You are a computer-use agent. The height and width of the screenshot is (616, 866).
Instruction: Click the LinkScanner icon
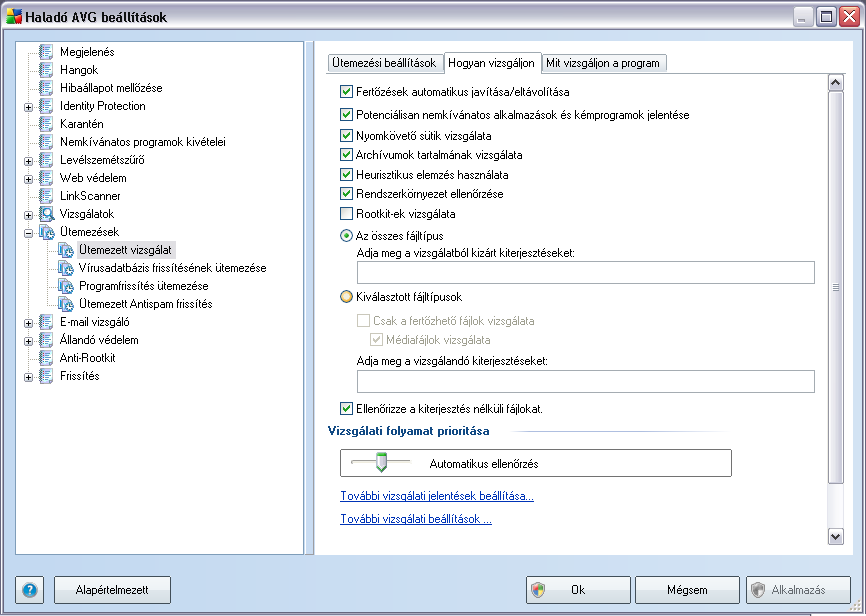(x=46, y=196)
